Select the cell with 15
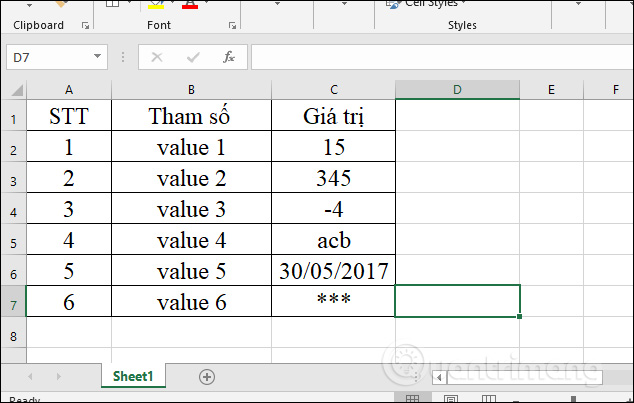This screenshot has height=403, width=634. 334,147
